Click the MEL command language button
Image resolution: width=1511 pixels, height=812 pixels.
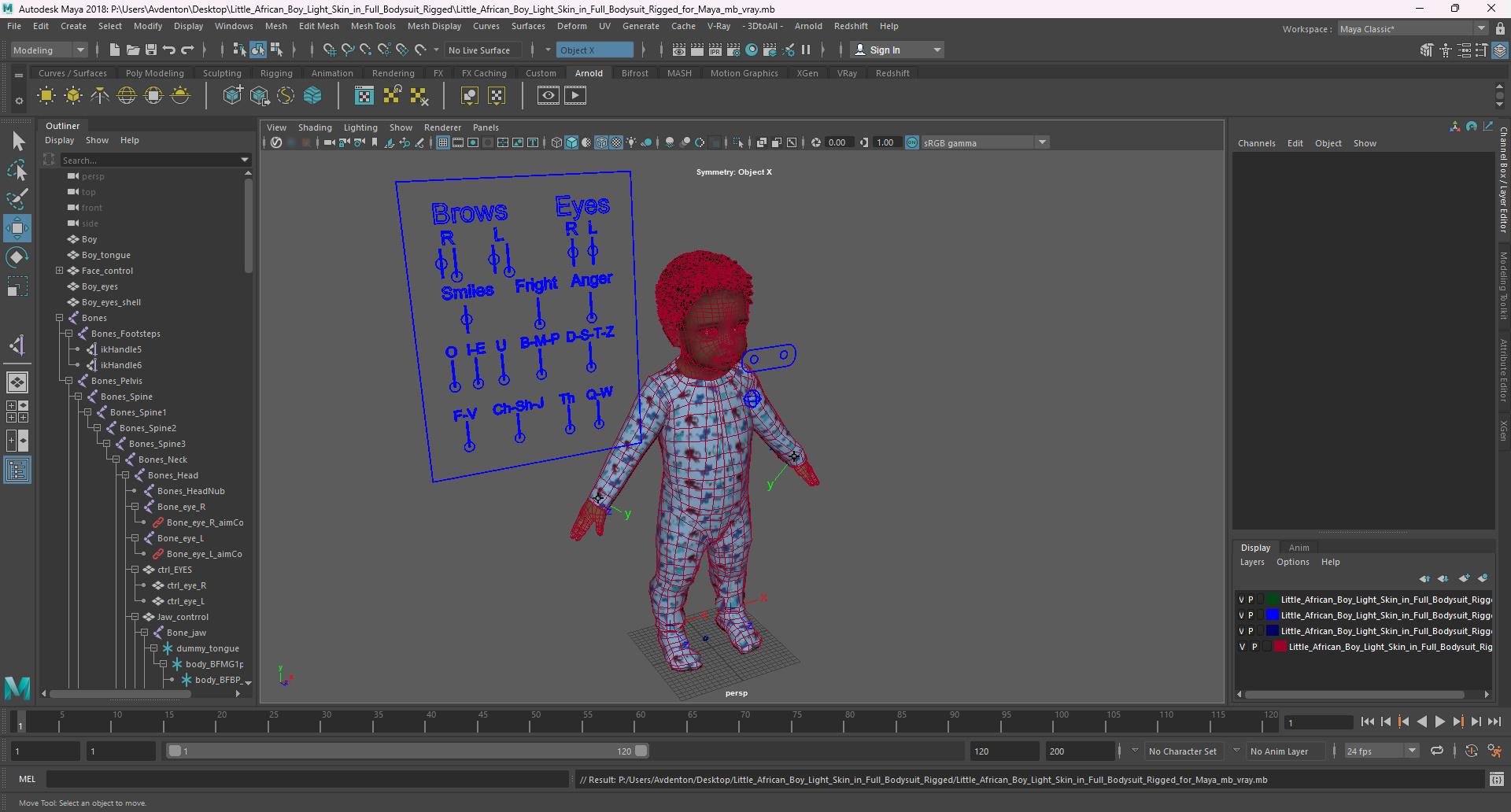[x=28, y=779]
